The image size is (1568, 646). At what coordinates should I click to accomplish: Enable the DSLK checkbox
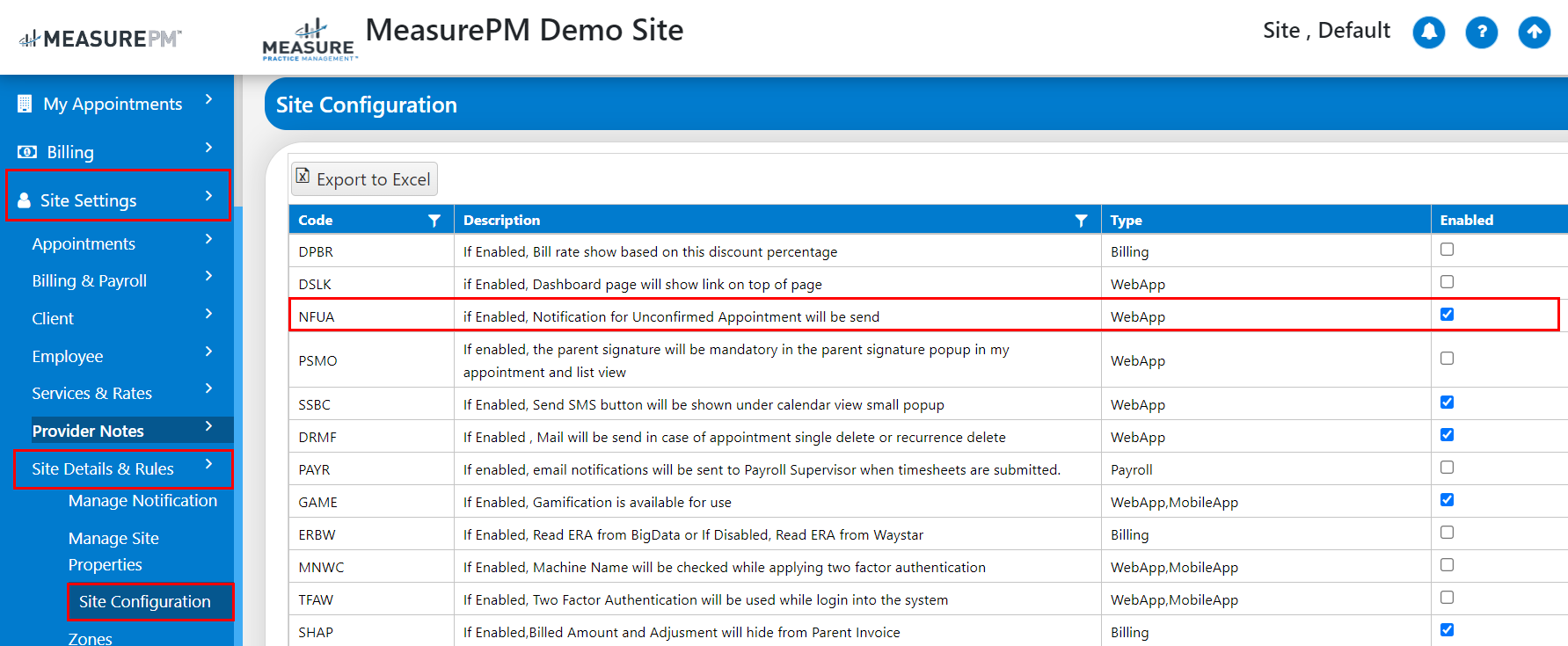(1447, 282)
